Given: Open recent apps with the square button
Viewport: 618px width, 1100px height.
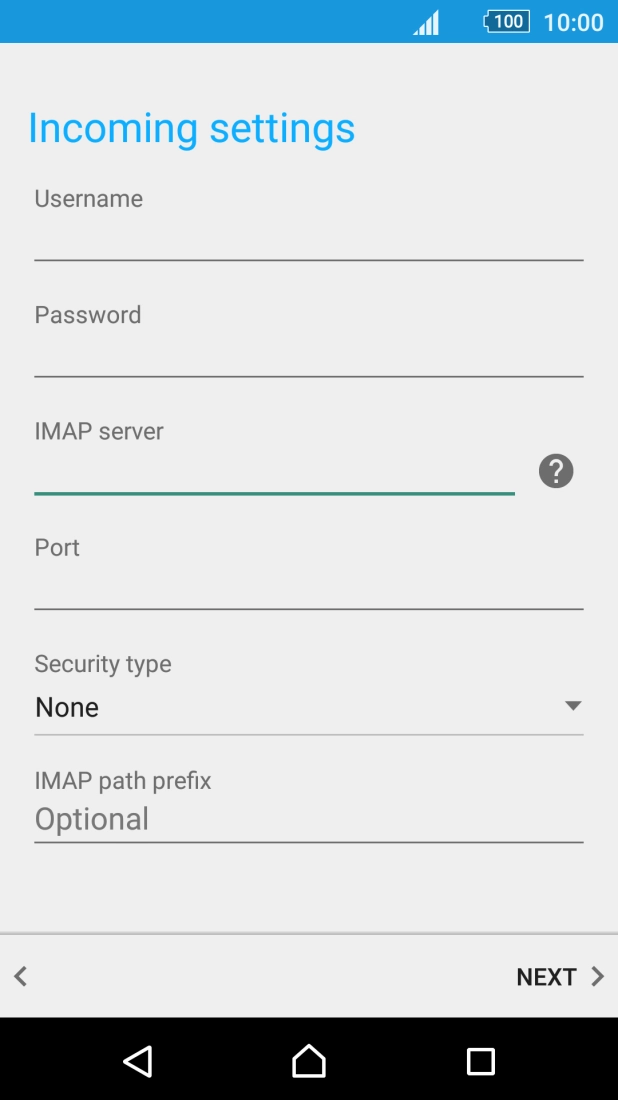Looking at the screenshot, I should pos(481,1061).
